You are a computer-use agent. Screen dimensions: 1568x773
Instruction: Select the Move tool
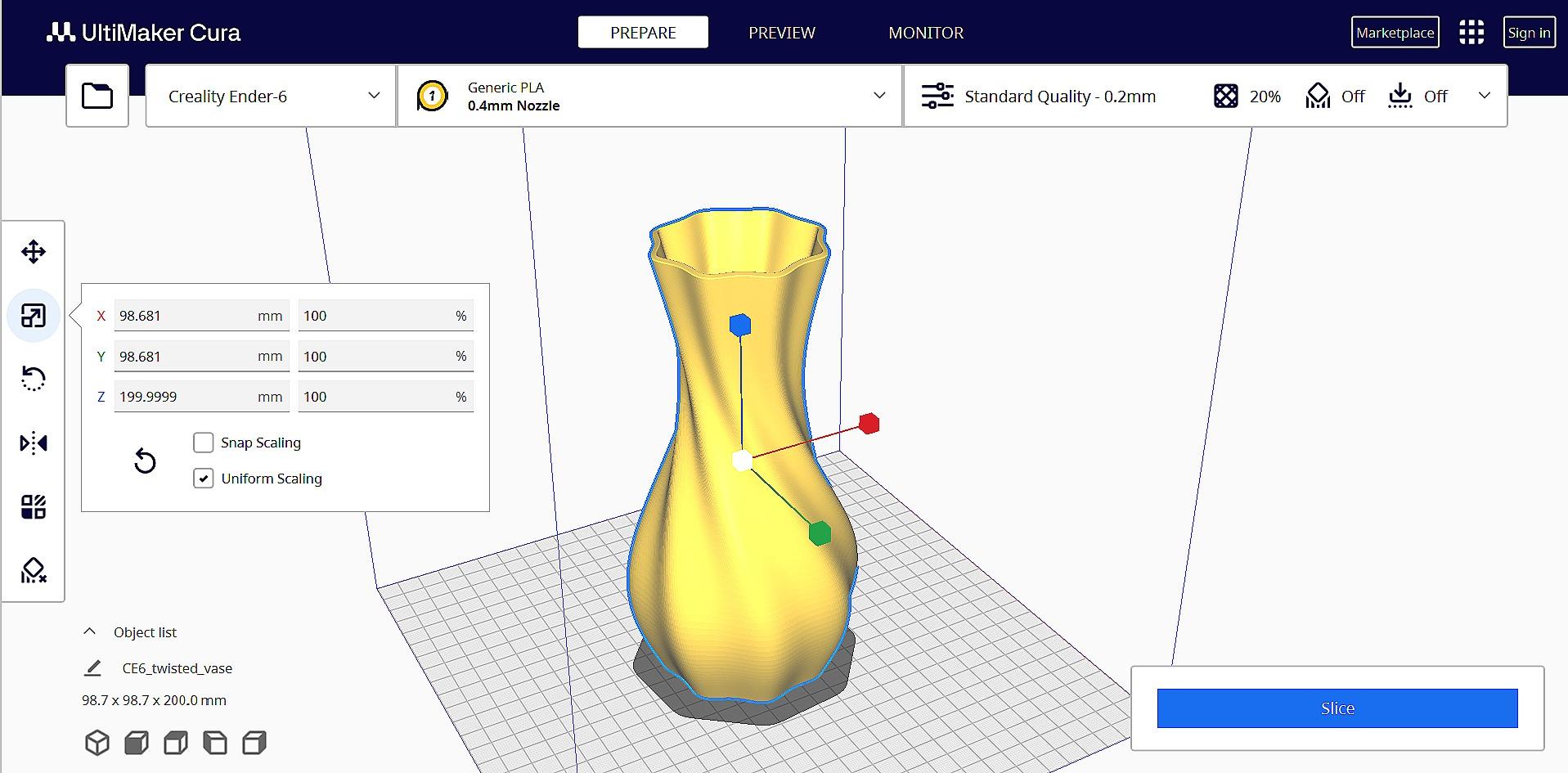coord(34,251)
